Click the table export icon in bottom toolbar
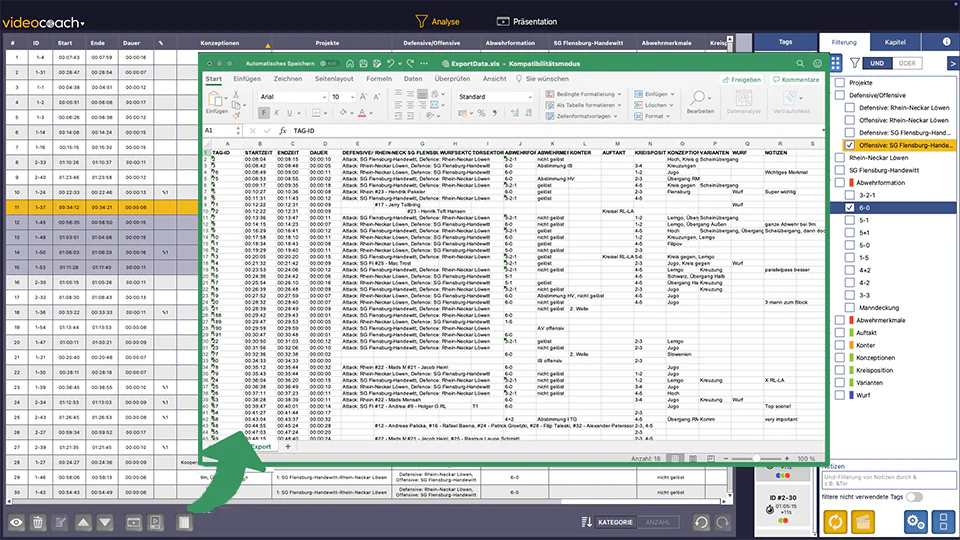 [x=184, y=522]
